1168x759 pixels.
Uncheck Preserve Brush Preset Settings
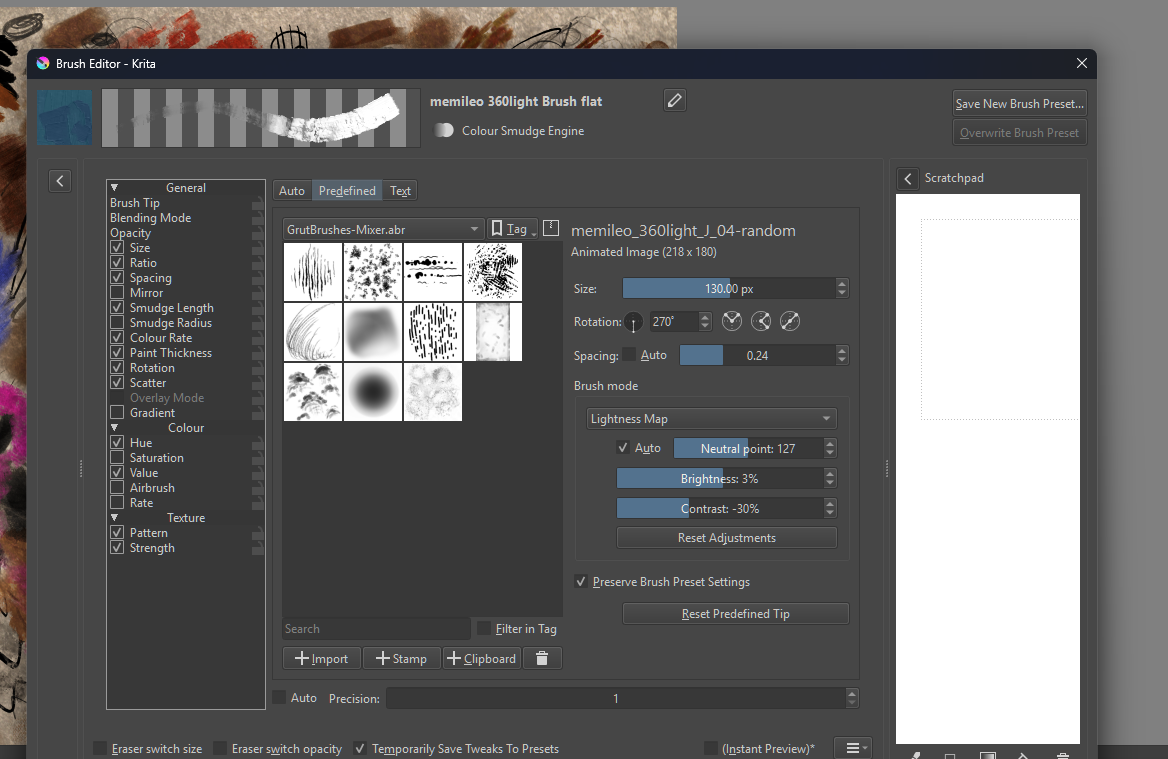point(581,582)
